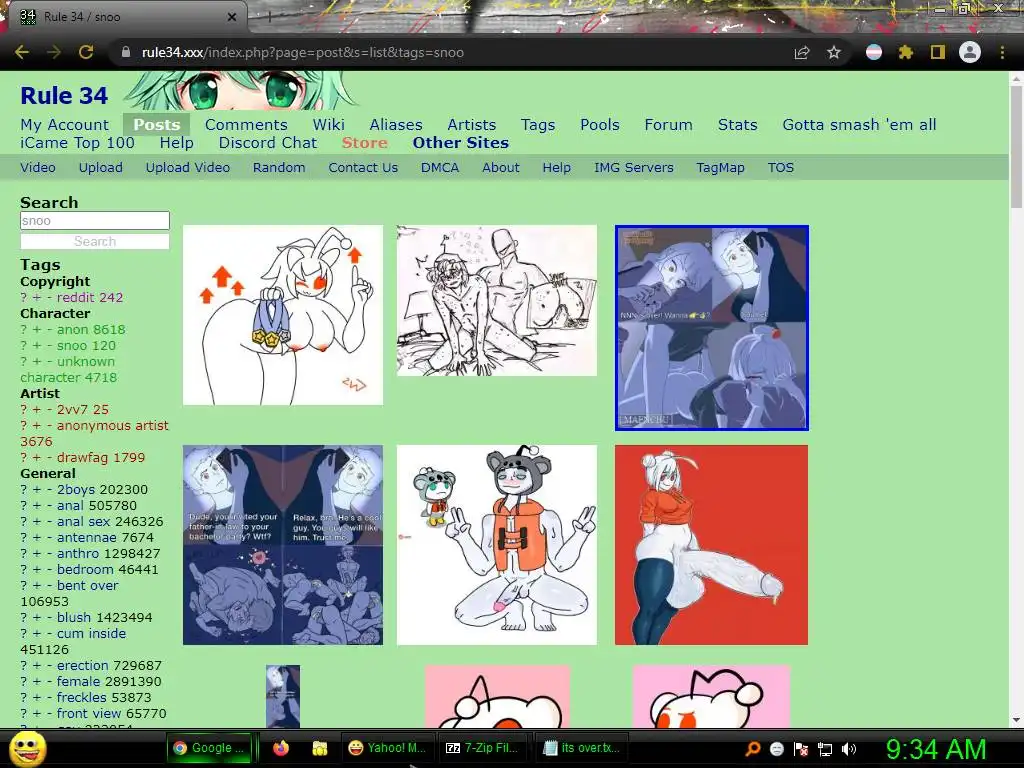
Task: Click the '?' next to the antennae tag
Action: coord(24,537)
